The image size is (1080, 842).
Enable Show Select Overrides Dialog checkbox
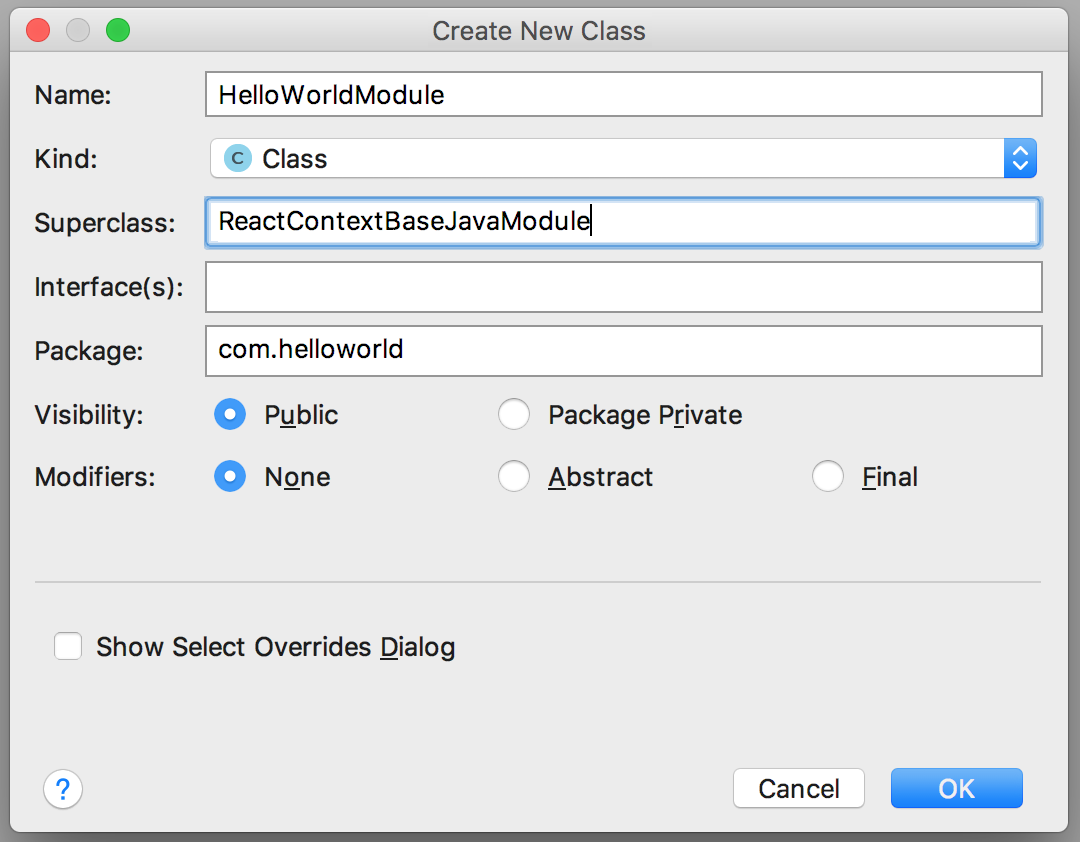[68, 647]
